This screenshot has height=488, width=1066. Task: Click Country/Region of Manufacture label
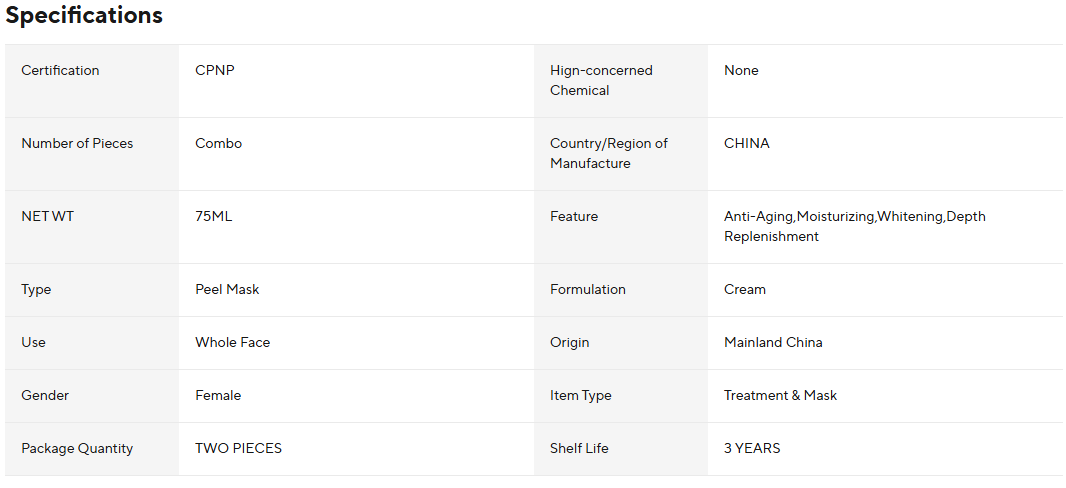pyautogui.click(x=608, y=154)
